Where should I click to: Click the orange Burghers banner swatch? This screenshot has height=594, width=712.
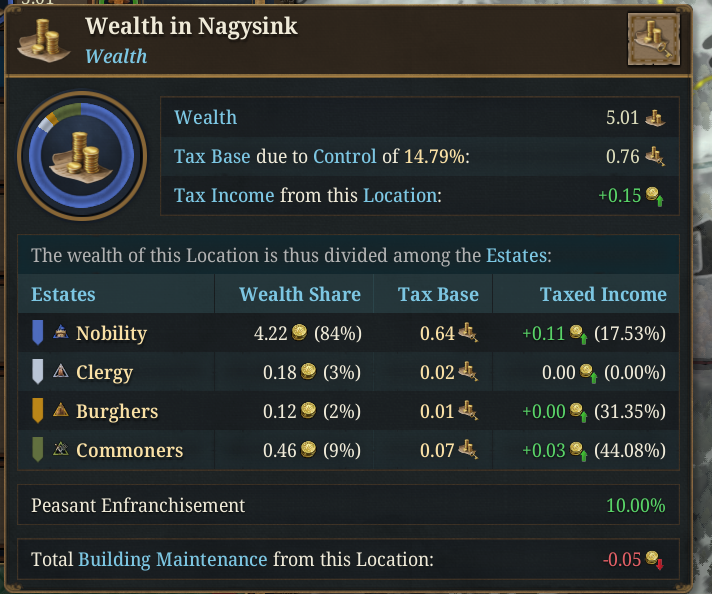click(x=38, y=411)
